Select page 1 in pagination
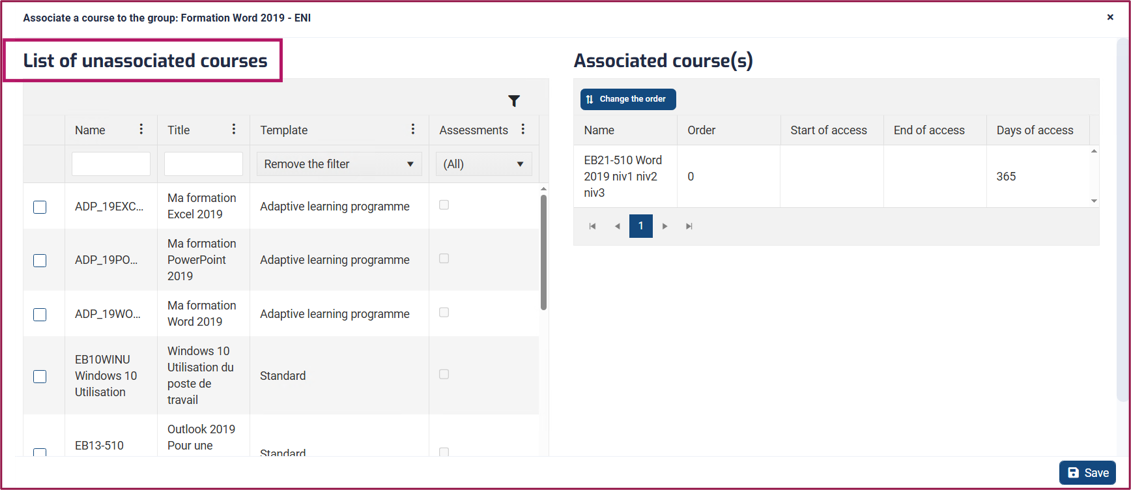 [x=641, y=226]
